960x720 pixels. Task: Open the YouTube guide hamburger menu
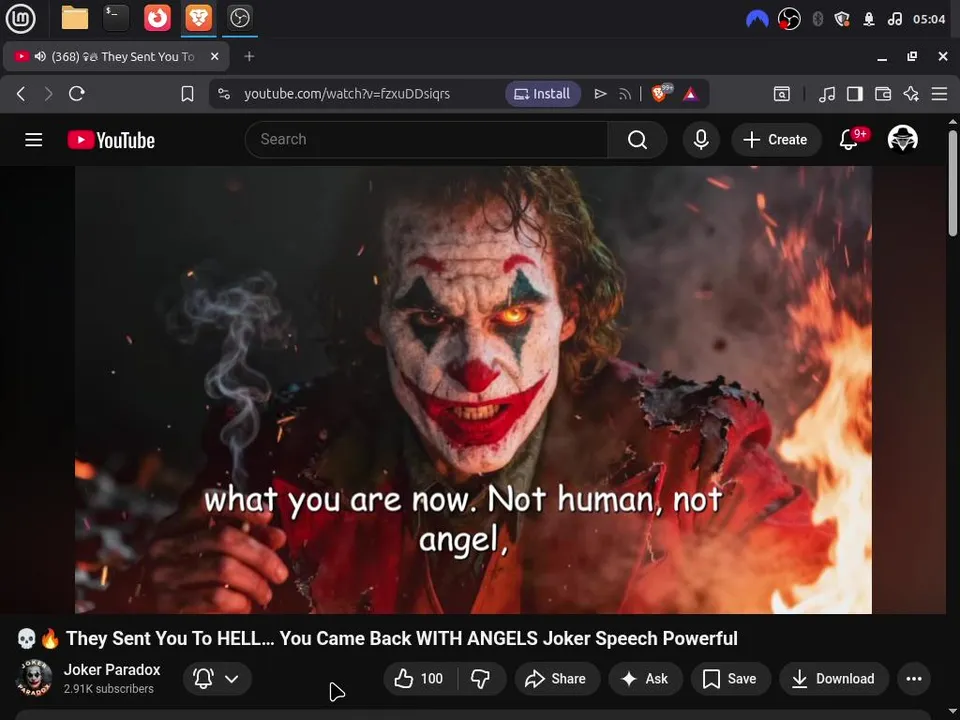coord(34,140)
